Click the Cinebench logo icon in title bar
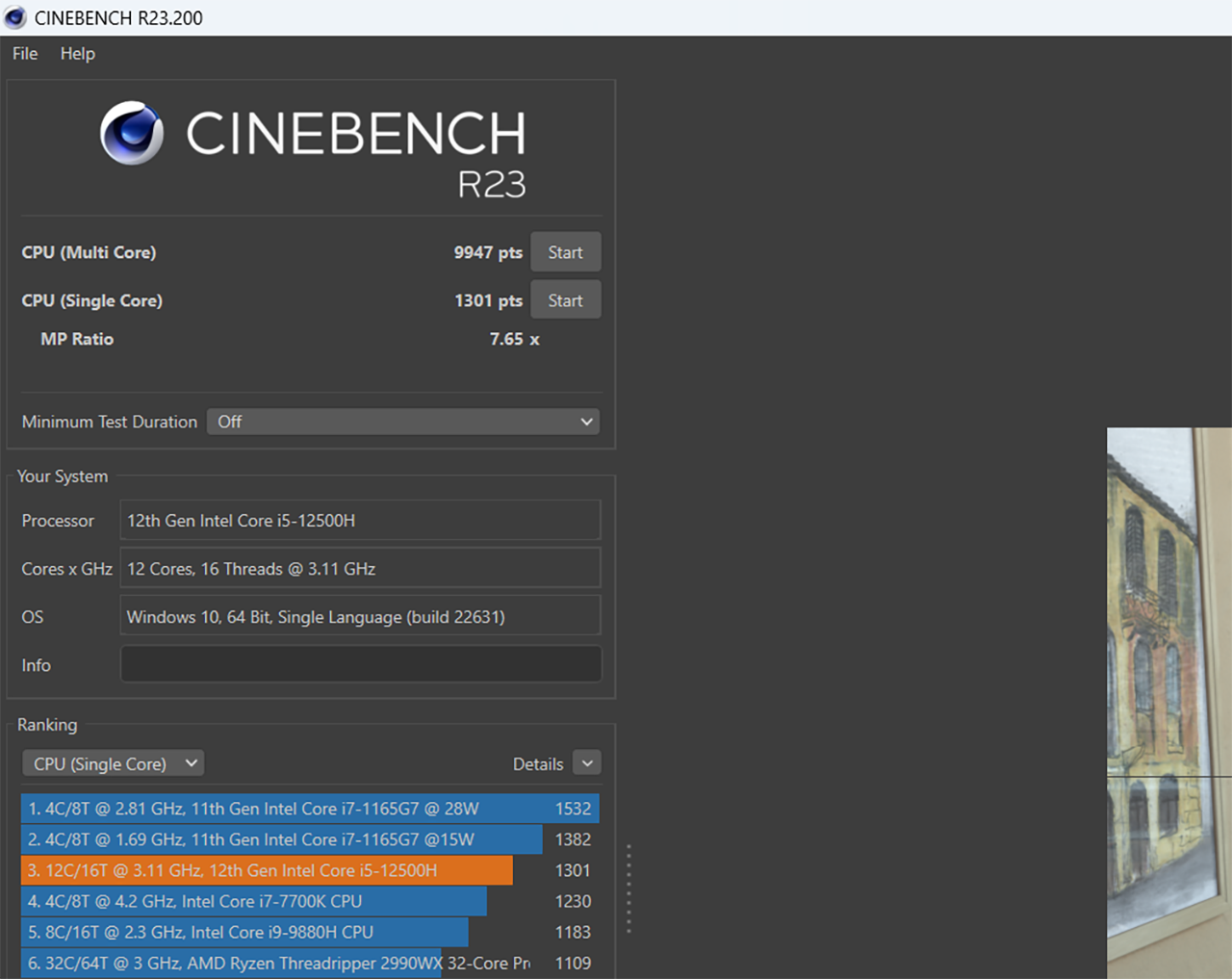The width and height of the screenshot is (1232, 979). click(14, 17)
